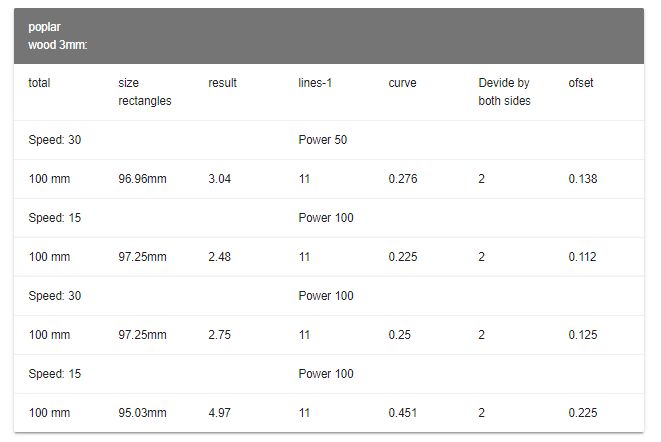661x442 pixels.
Task: Click the "11" link beside curve 0.276
Action: tap(304, 179)
